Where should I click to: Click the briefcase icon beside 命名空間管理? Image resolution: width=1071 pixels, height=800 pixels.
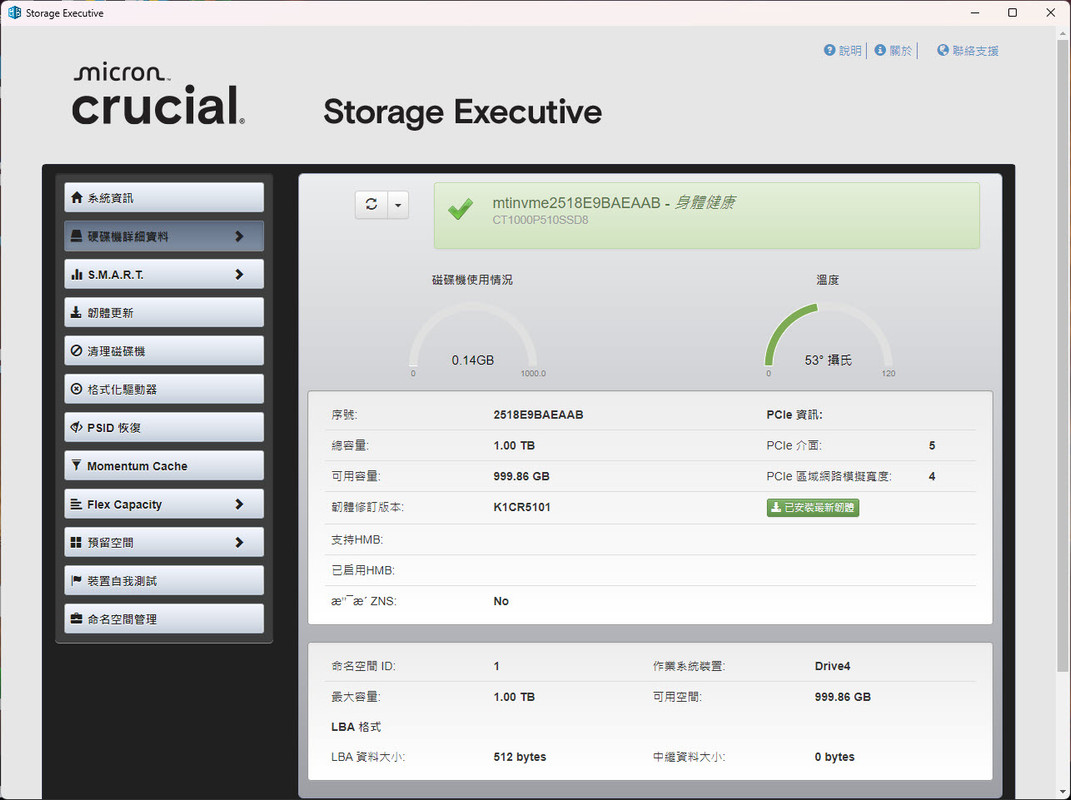[76, 618]
